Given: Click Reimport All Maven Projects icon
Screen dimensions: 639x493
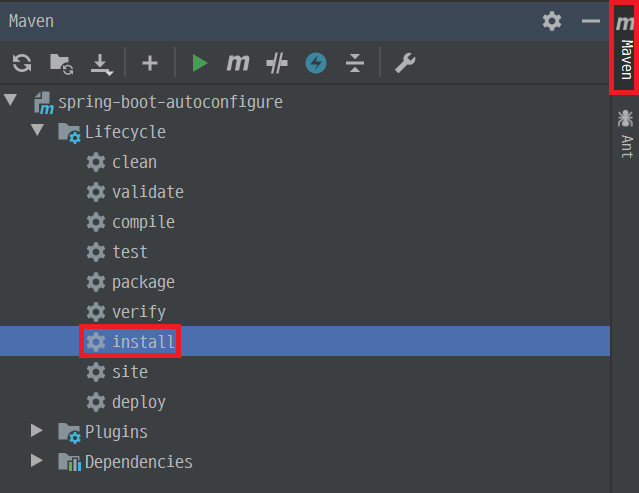Looking at the screenshot, I should tap(22, 63).
